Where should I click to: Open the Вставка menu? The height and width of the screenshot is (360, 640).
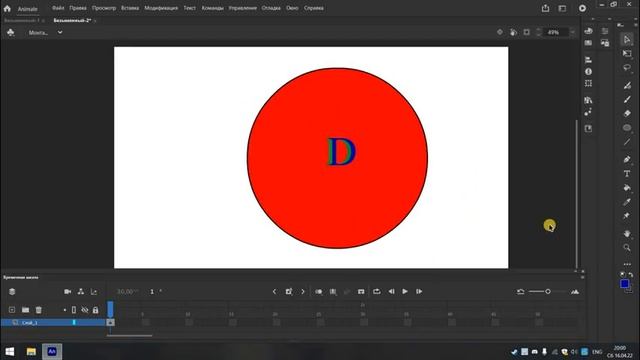(130, 8)
